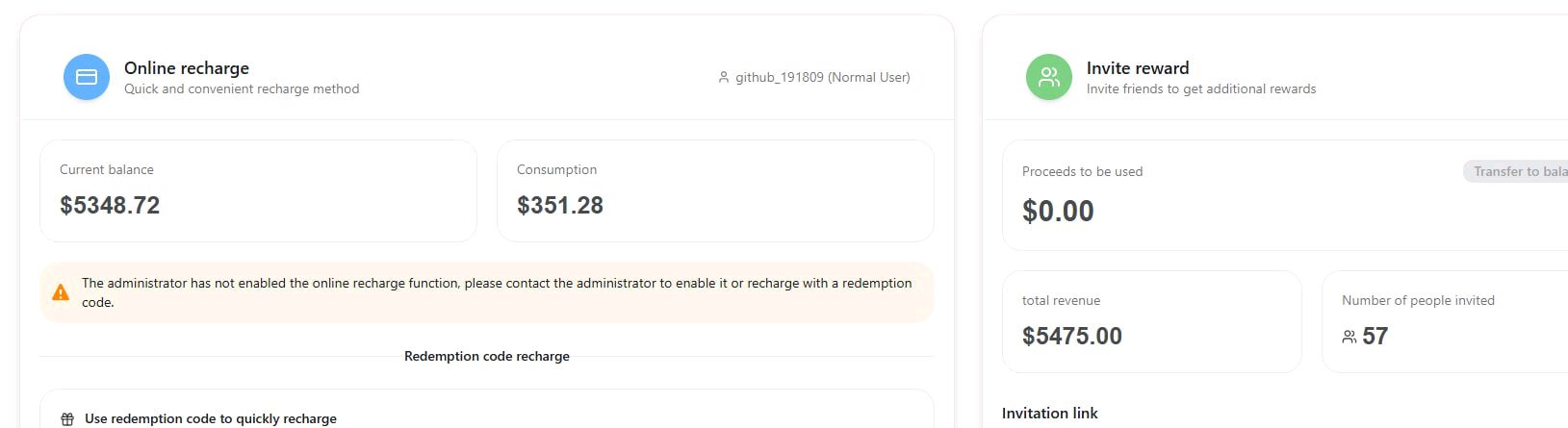Select the github_191809 (Normal User) label
Screen dimensions: 1568x428
823,77
